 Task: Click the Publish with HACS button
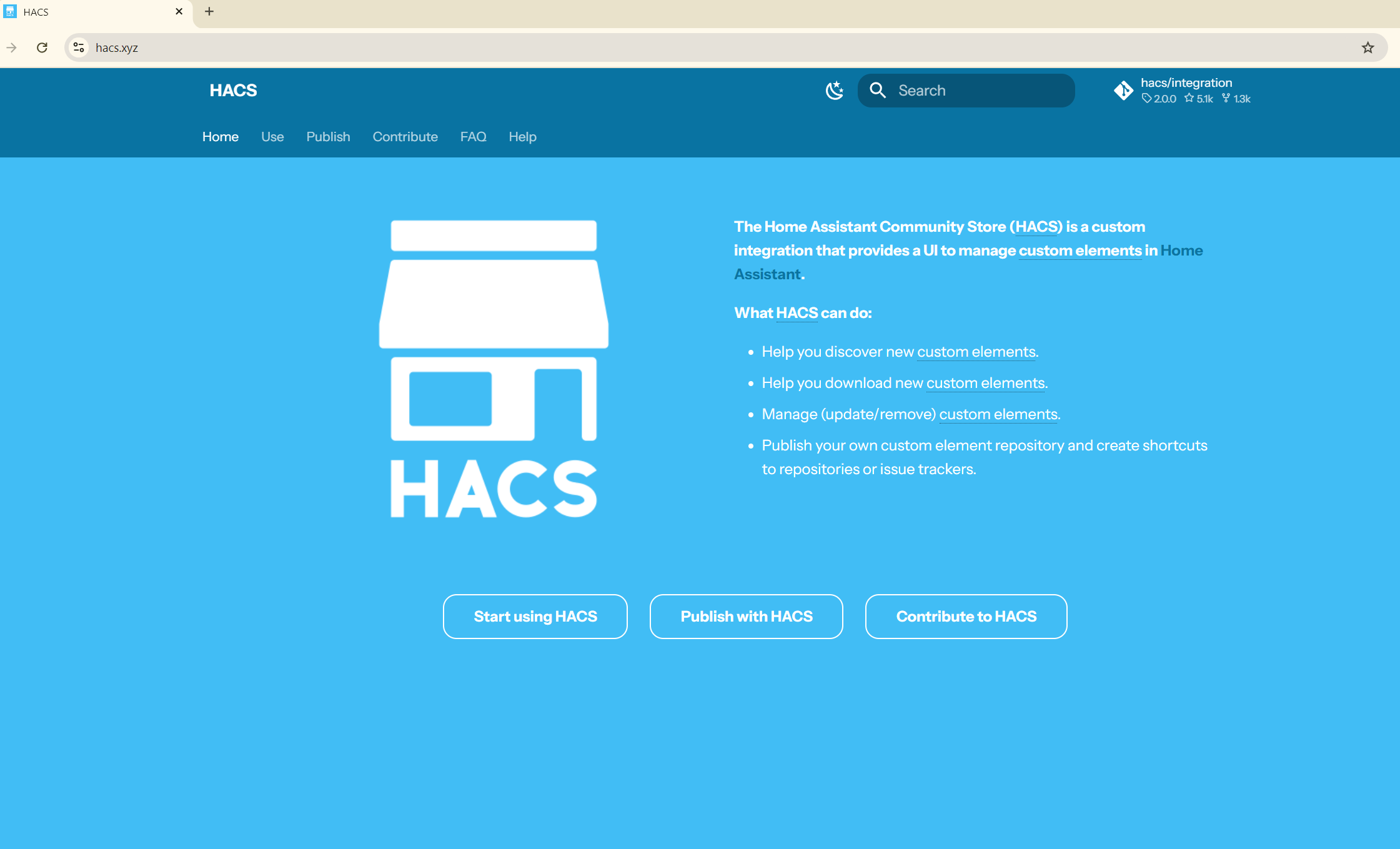747,617
